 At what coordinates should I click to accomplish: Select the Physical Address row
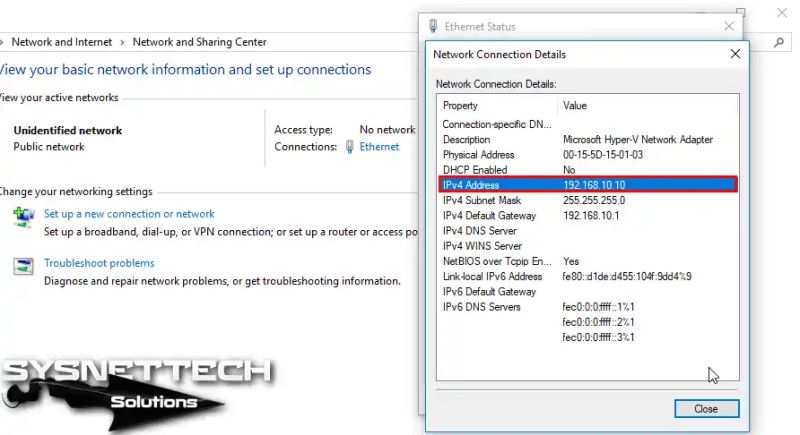click(588, 155)
